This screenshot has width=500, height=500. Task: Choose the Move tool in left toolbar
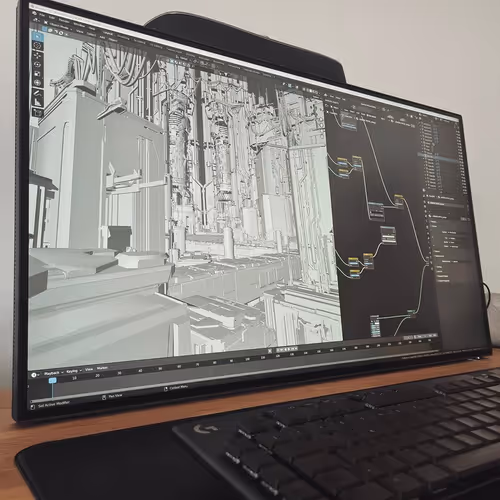37,55
